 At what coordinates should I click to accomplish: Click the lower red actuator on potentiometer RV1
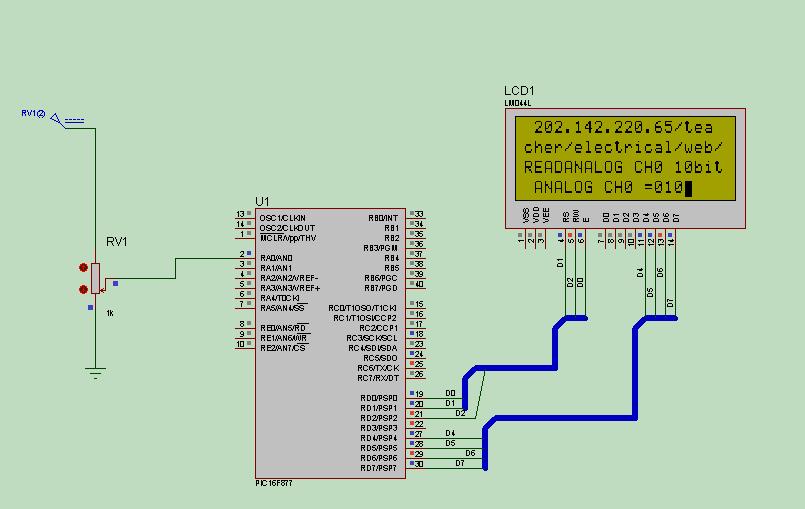click(x=83, y=290)
